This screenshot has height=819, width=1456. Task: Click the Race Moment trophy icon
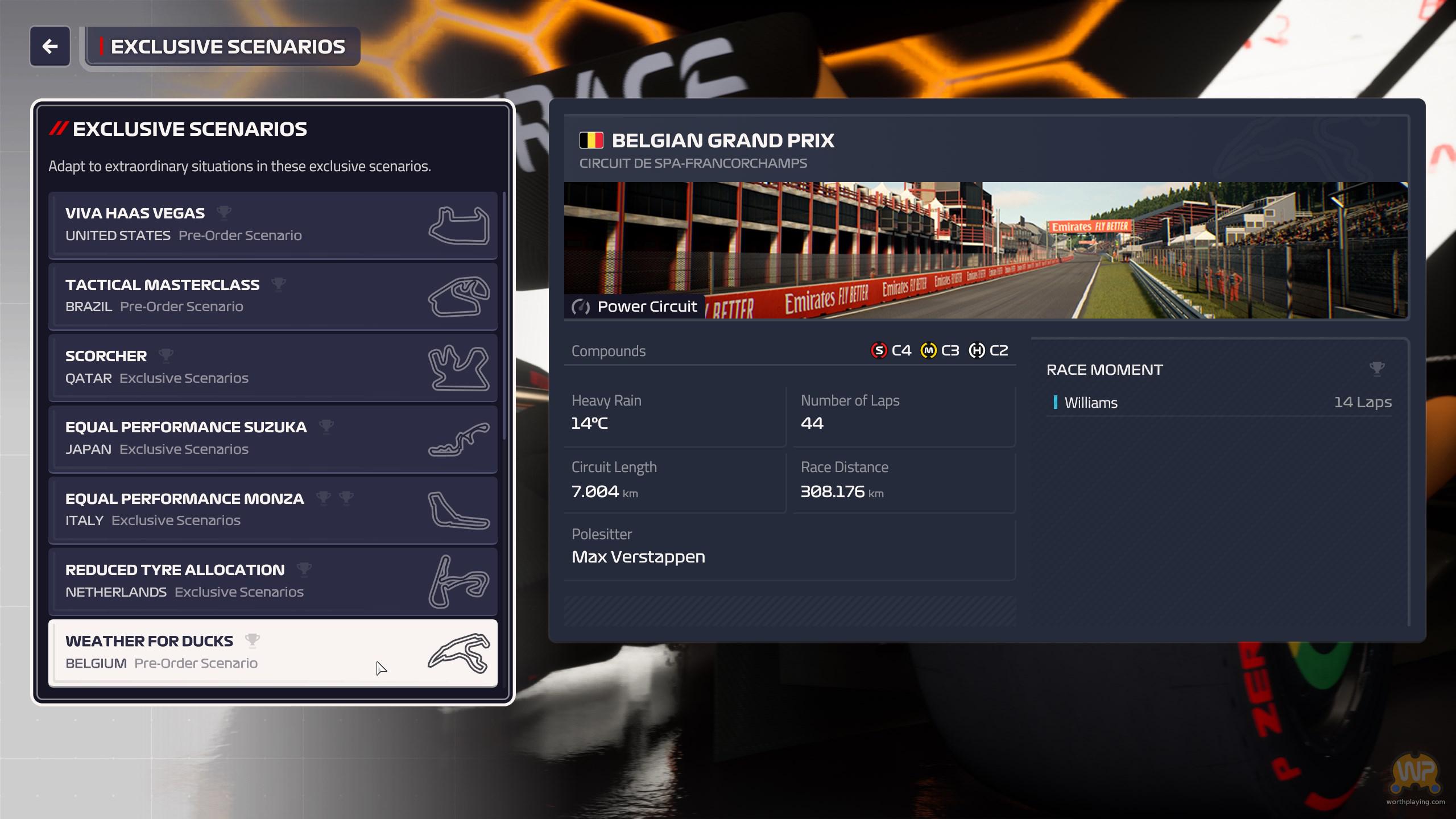pos(1376,369)
